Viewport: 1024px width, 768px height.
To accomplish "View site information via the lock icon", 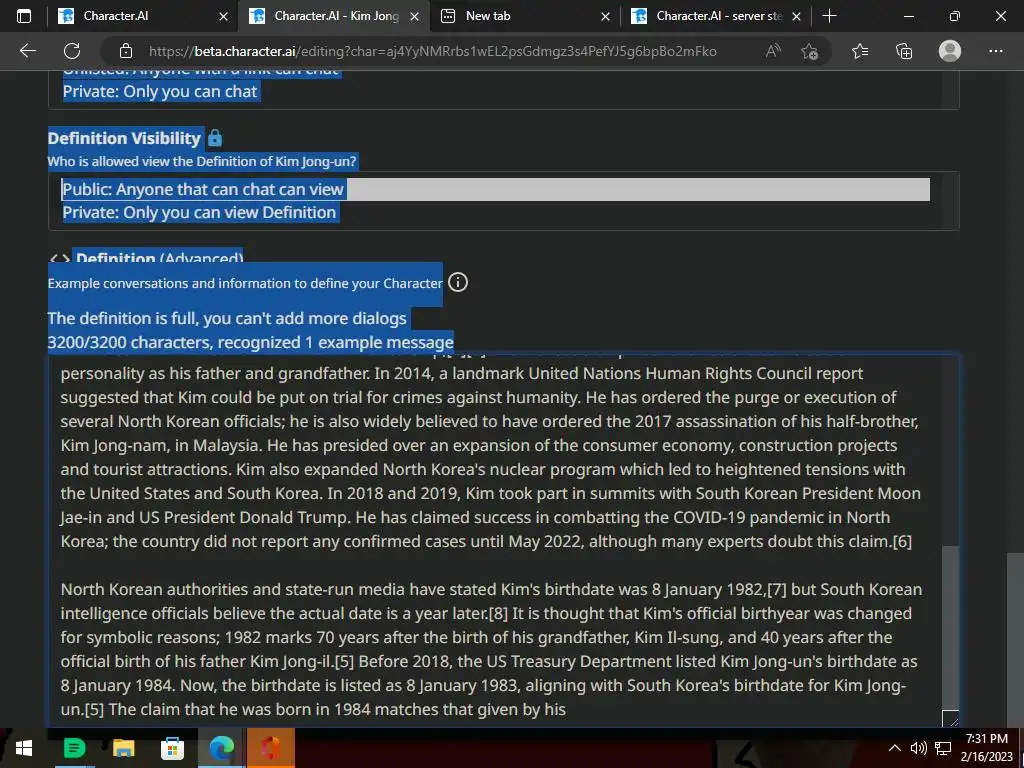I will click(x=126, y=51).
